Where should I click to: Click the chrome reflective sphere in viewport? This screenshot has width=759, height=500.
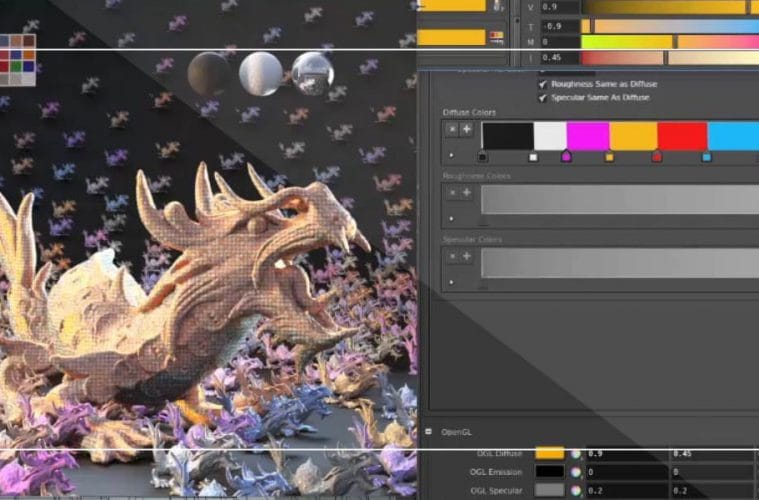point(313,73)
